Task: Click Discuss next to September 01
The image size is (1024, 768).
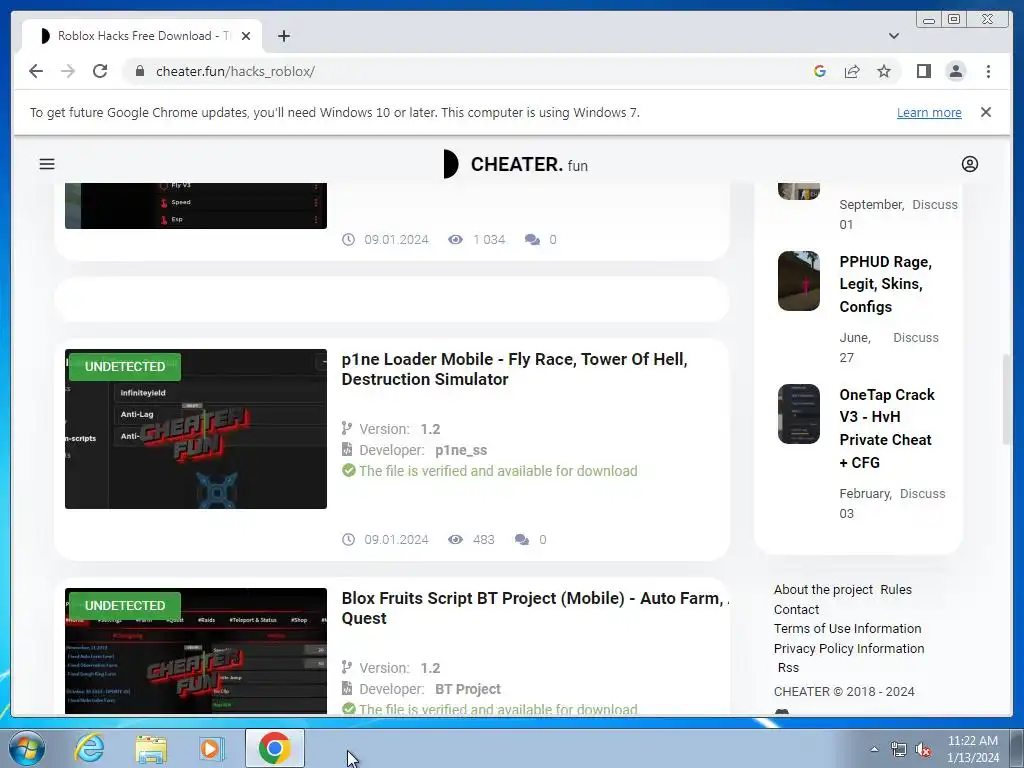Action: (x=935, y=204)
